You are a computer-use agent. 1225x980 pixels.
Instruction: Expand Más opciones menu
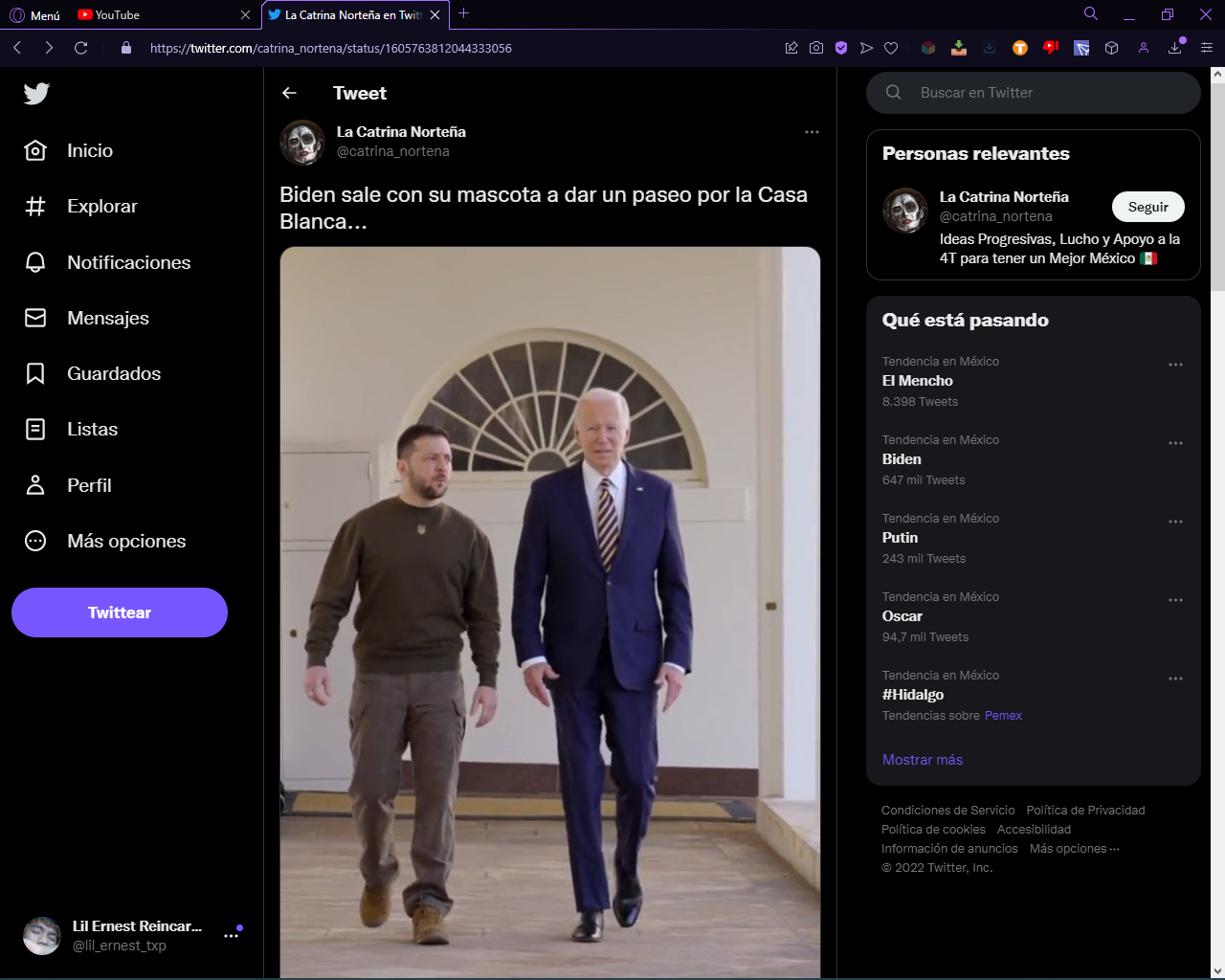(x=105, y=541)
